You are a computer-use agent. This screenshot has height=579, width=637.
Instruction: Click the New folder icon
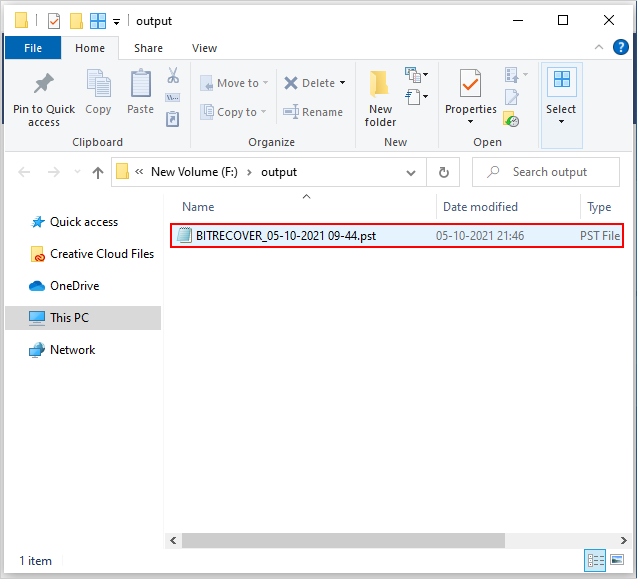point(380,85)
